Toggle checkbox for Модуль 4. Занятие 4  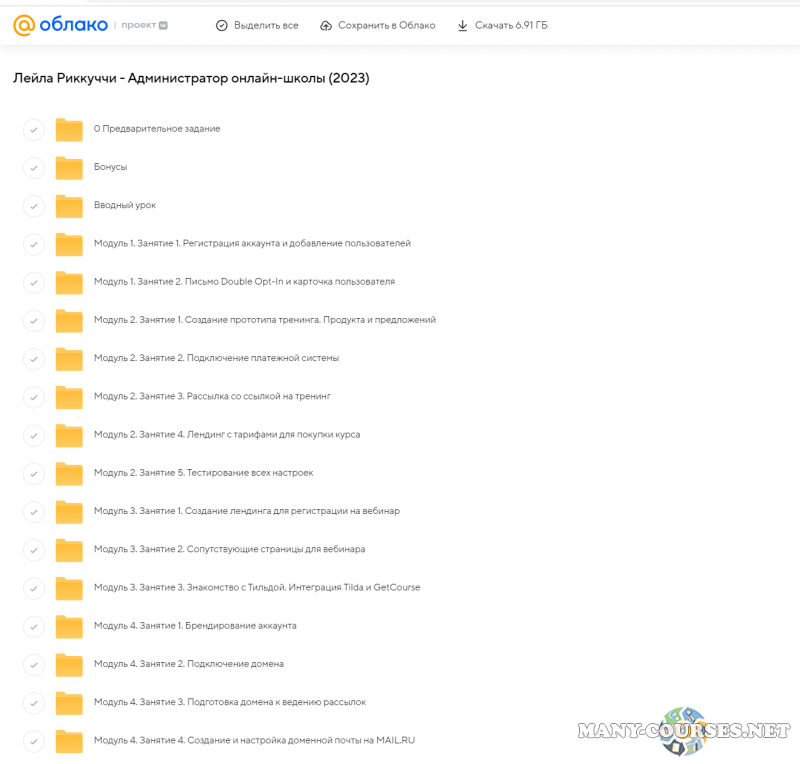tap(34, 741)
